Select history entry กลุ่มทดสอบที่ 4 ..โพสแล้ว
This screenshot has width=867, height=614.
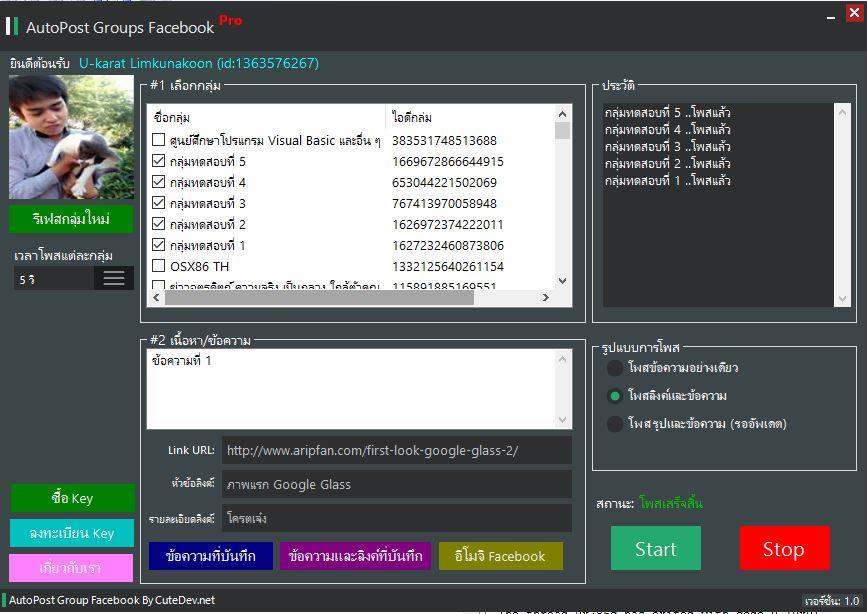click(667, 129)
